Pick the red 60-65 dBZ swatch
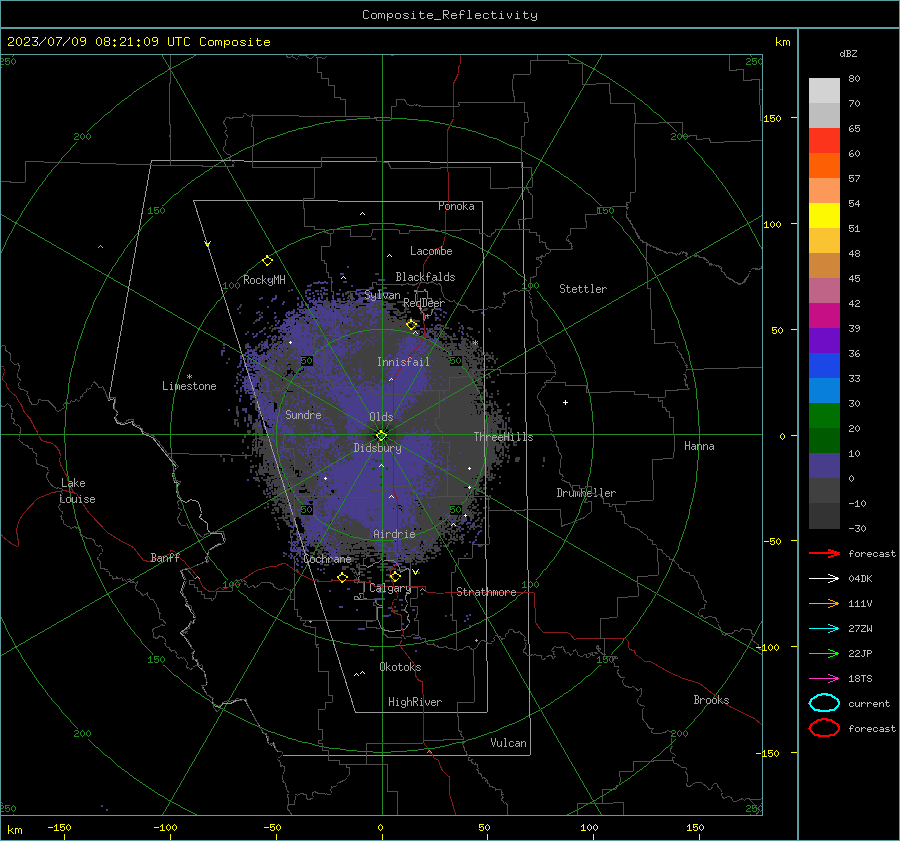This screenshot has width=900, height=841. [x=824, y=141]
